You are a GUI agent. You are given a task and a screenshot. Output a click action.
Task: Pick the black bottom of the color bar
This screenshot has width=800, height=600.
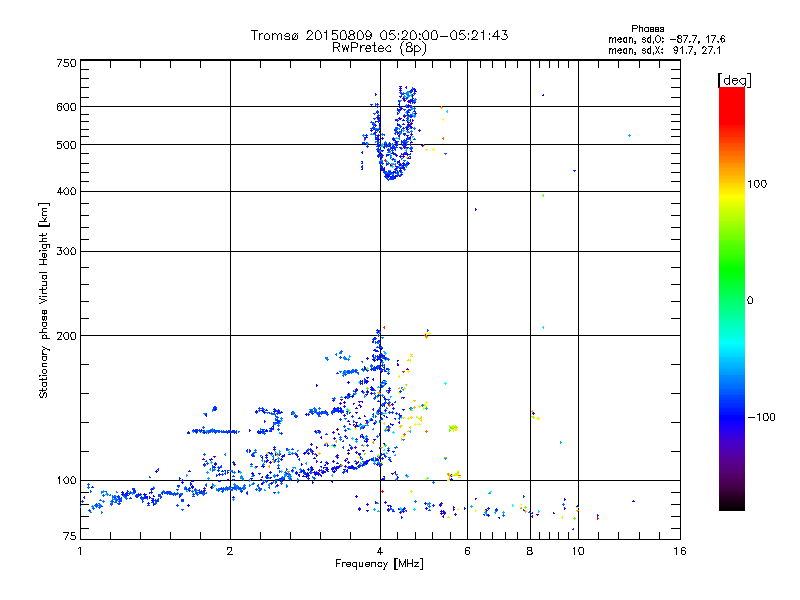pyautogui.click(x=731, y=505)
